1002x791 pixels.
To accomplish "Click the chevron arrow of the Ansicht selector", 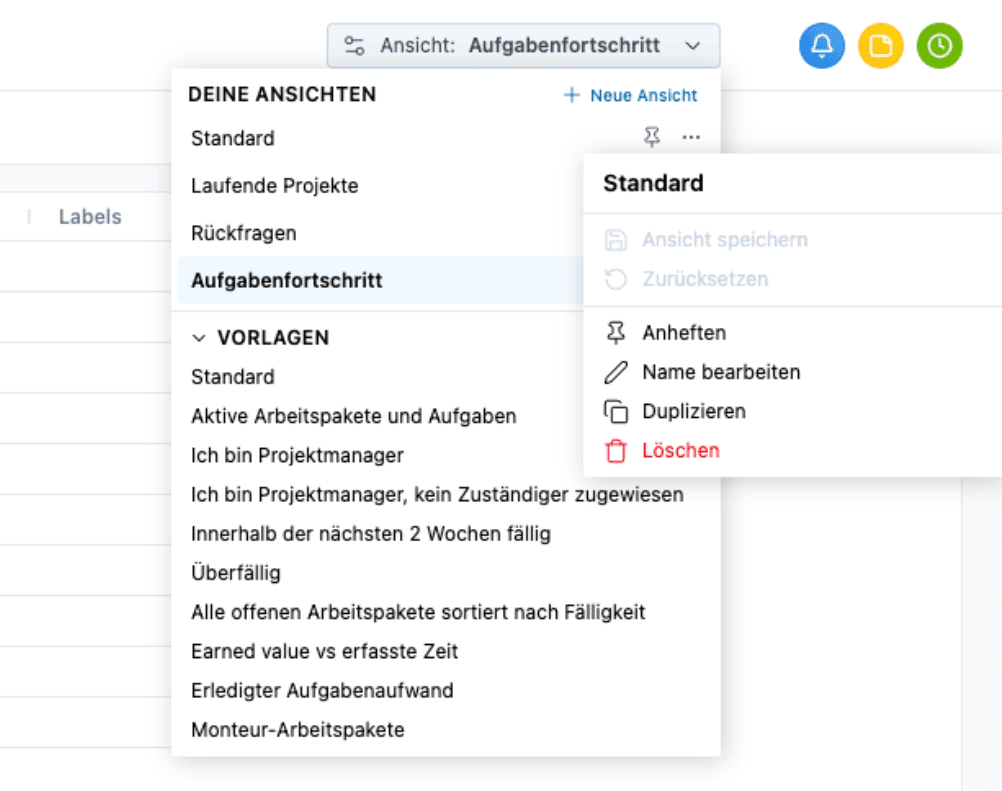I will point(693,45).
